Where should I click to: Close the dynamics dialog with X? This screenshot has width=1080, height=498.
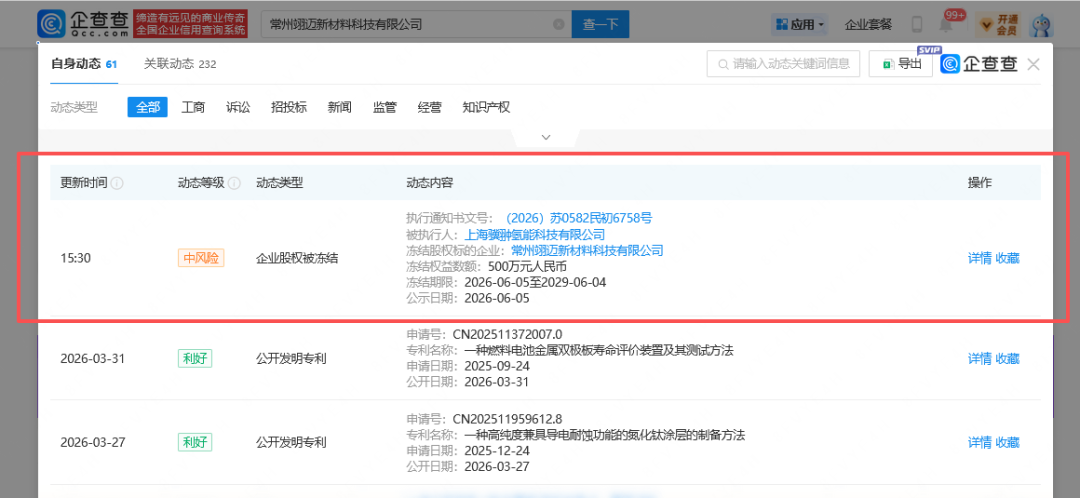point(1032,64)
